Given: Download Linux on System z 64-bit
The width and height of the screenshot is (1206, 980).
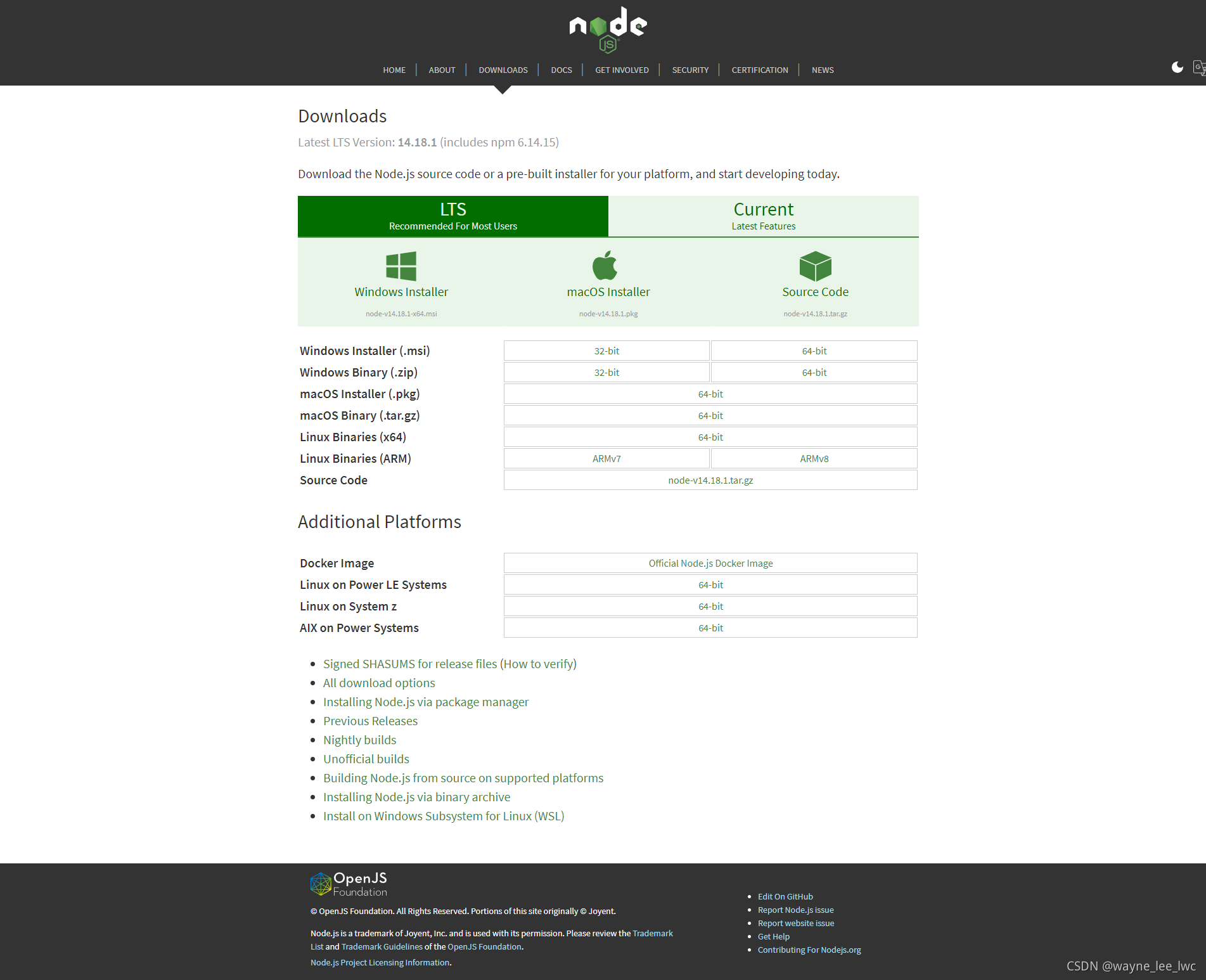Looking at the screenshot, I should (710, 606).
